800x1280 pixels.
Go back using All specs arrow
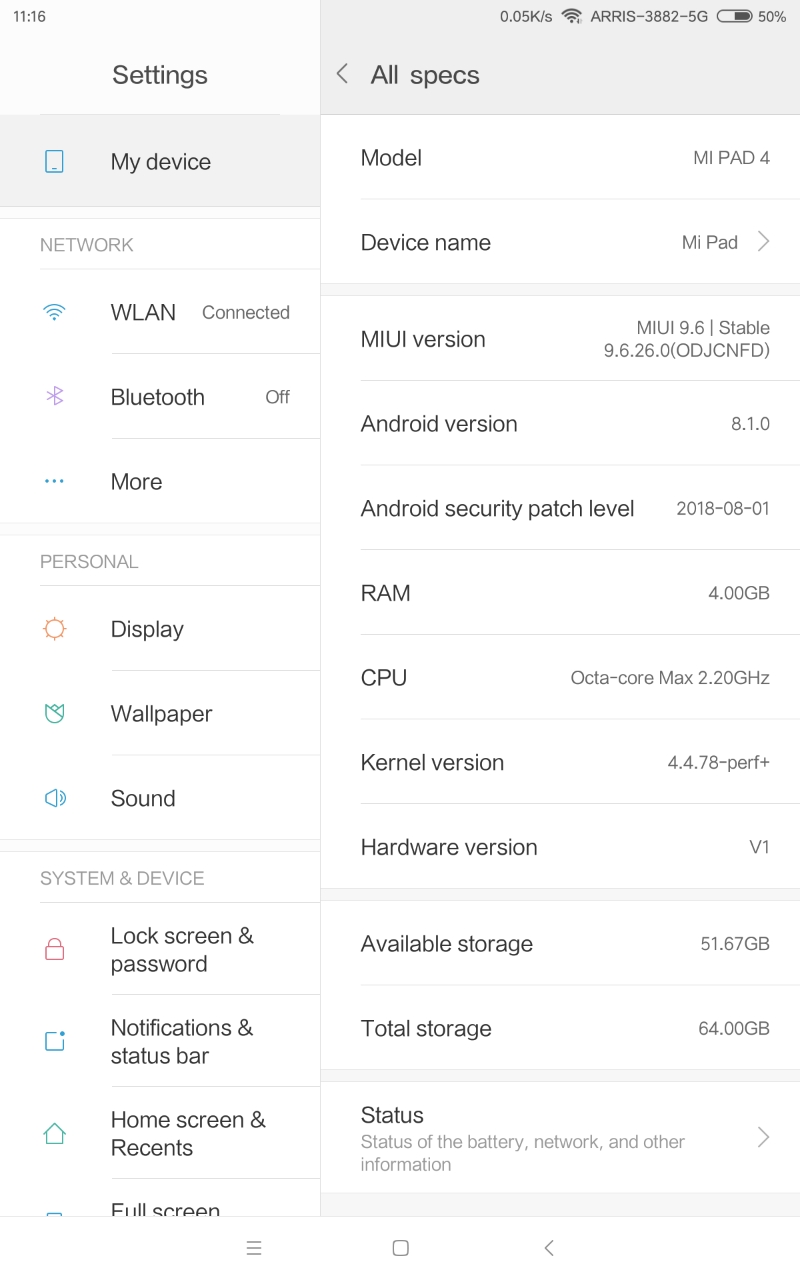[x=343, y=74]
